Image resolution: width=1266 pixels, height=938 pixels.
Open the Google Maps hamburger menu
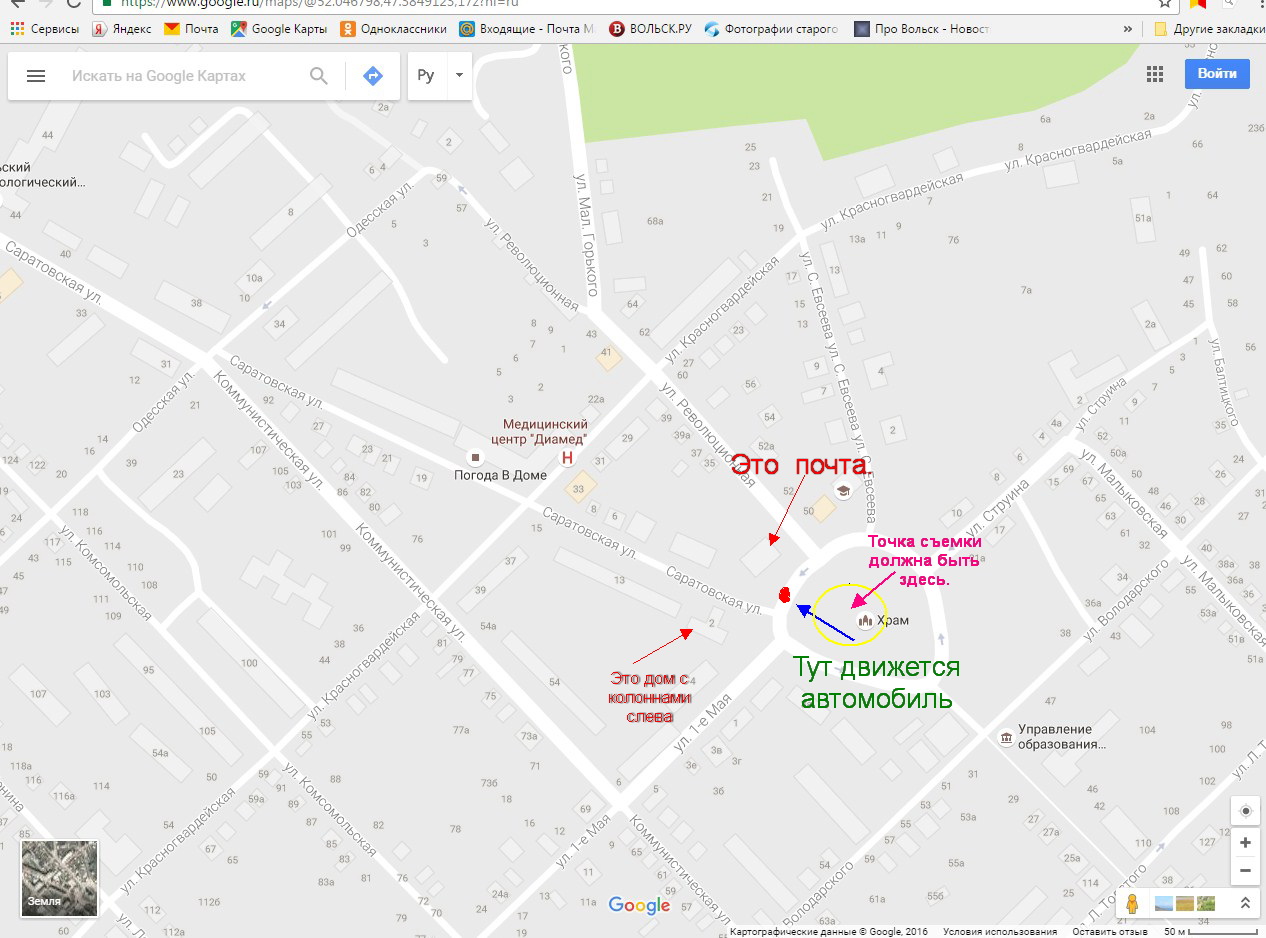(x=36, y=76)
